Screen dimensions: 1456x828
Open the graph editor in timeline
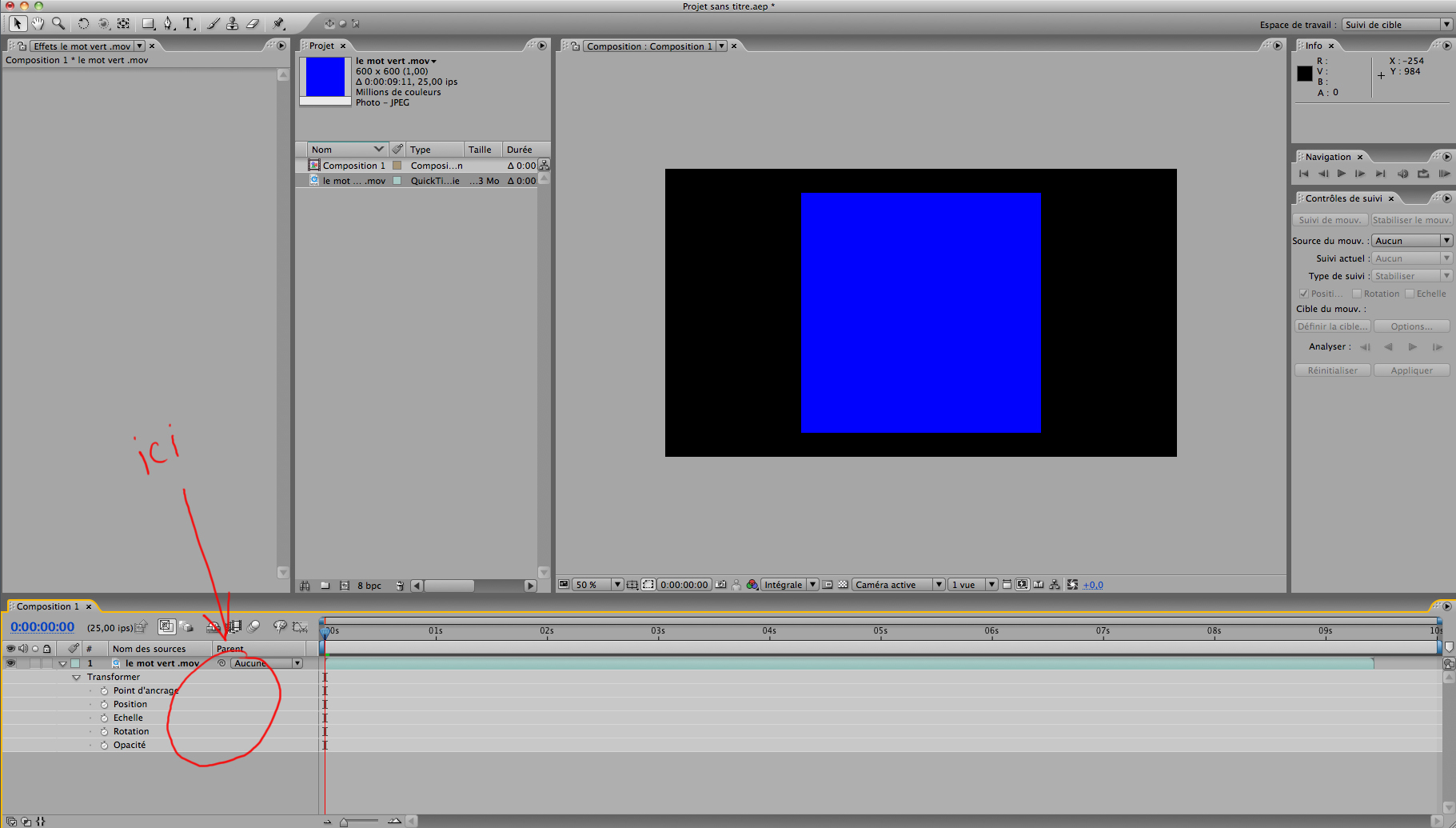click(x=300, y=627)
